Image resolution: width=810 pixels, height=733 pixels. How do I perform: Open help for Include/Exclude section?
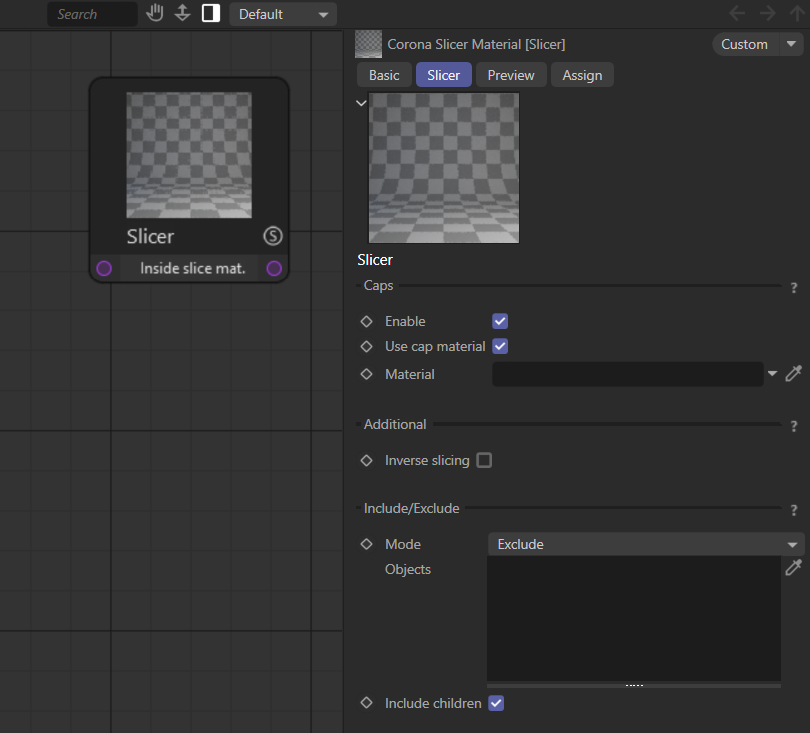click(794, 511)
